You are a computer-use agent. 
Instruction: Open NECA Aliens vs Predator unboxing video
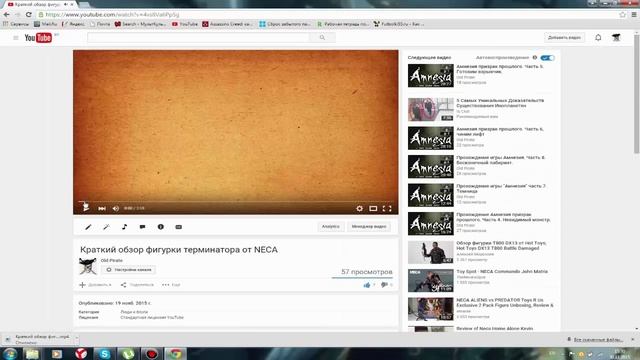[504, 302]
